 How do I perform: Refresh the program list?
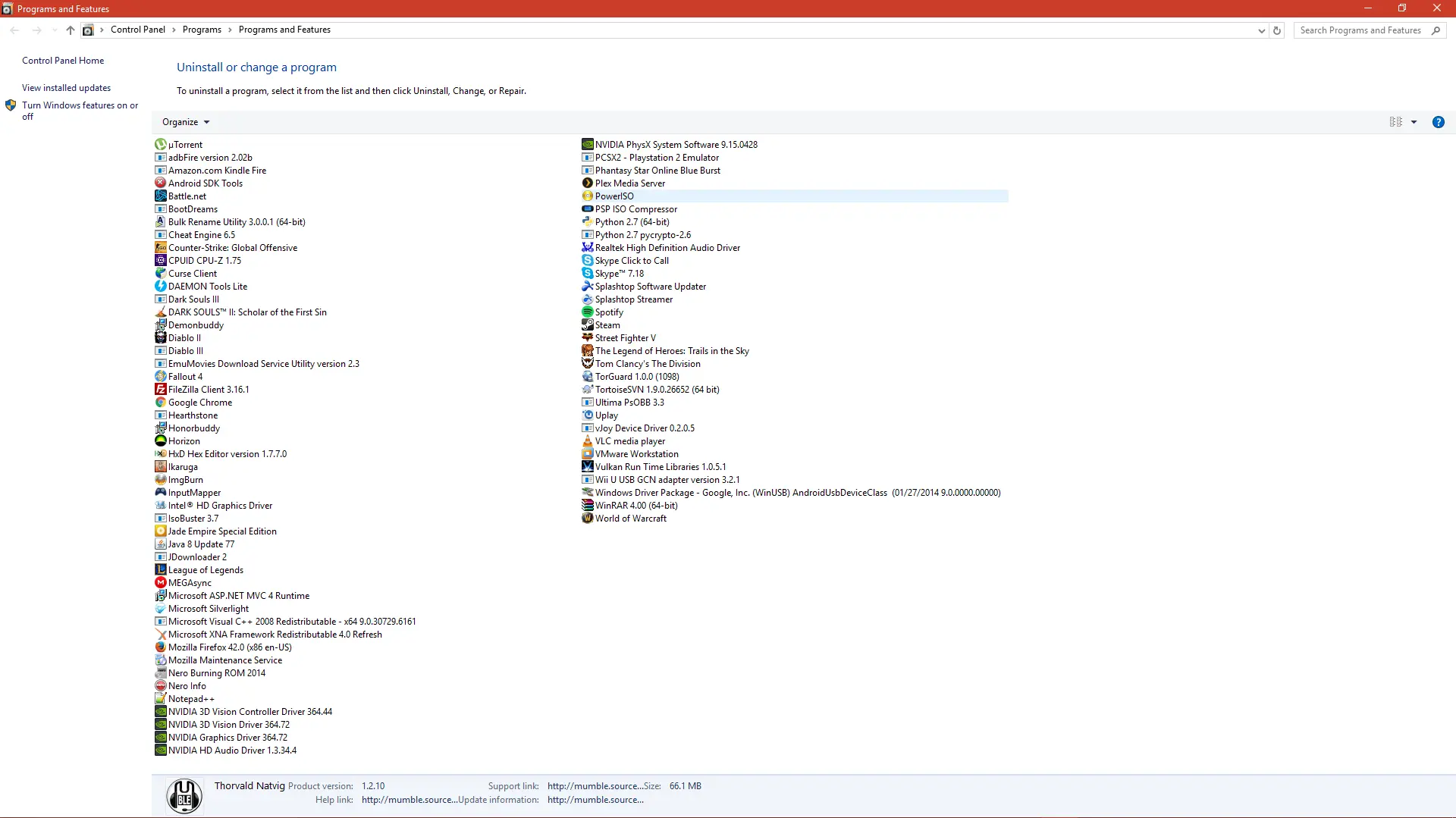[x=1277, y=30]
